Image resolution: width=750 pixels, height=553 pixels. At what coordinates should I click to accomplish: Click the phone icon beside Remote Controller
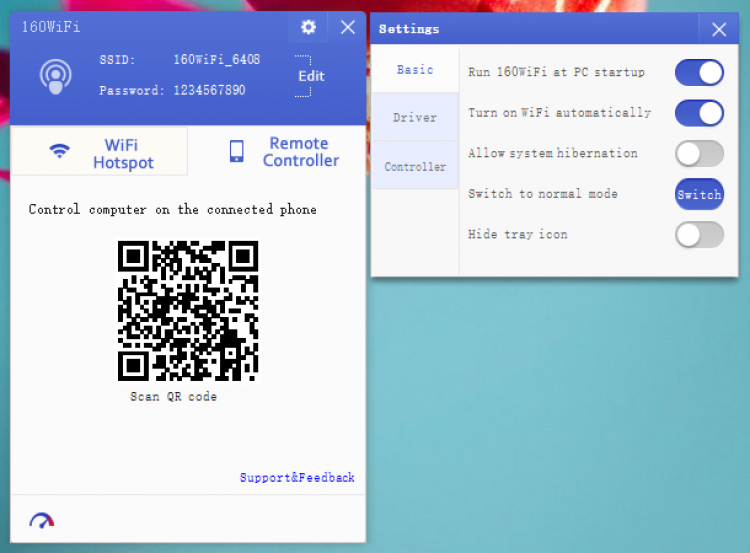pyautogui.click(x=237, y=151)
